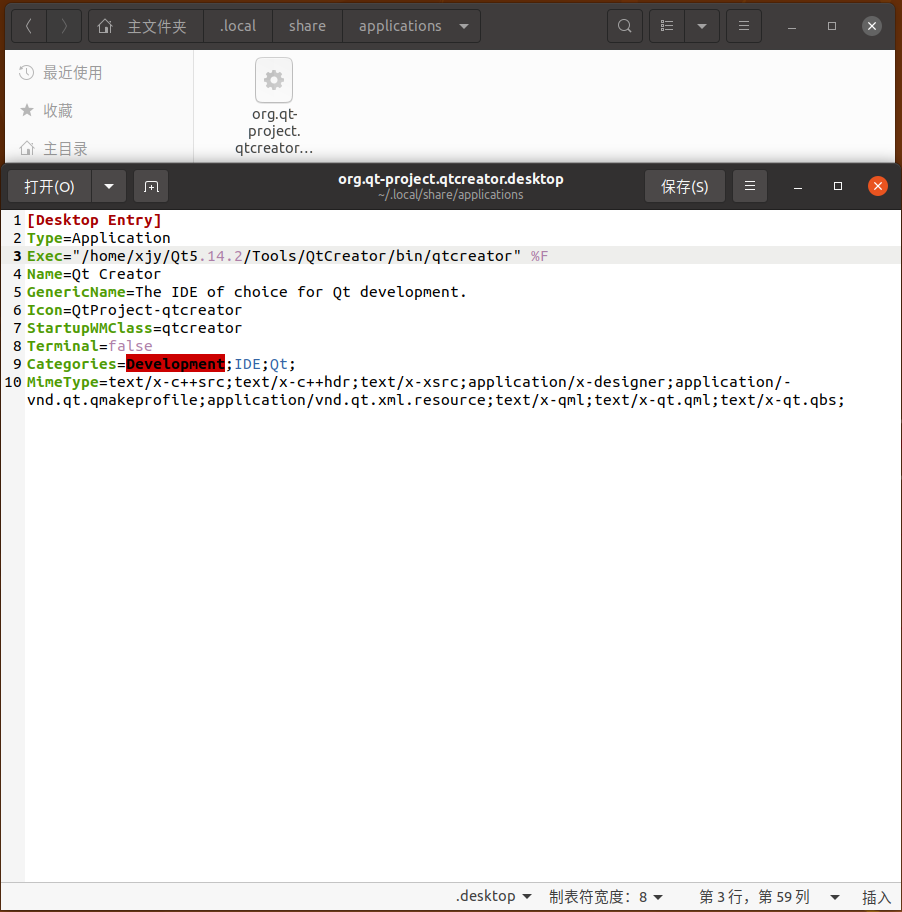Open the gedit hamburger menu
The height and width of the screenshot is (912, 902).
(x=750, y=186)
